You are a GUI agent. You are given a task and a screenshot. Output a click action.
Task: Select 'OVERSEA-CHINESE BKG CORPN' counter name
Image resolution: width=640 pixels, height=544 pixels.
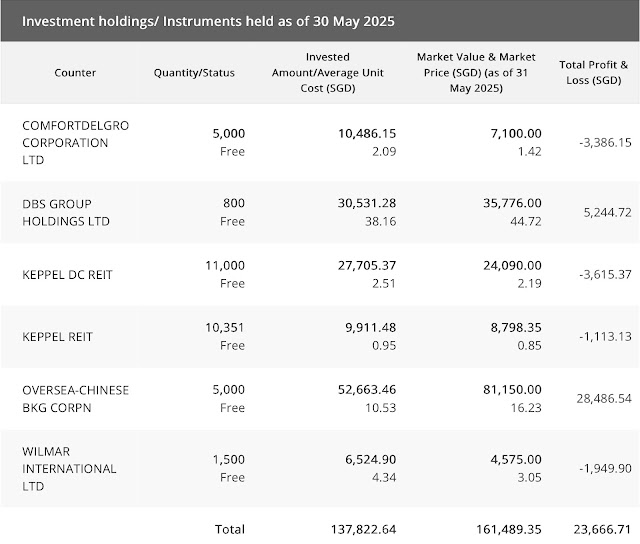pos(76,399)
